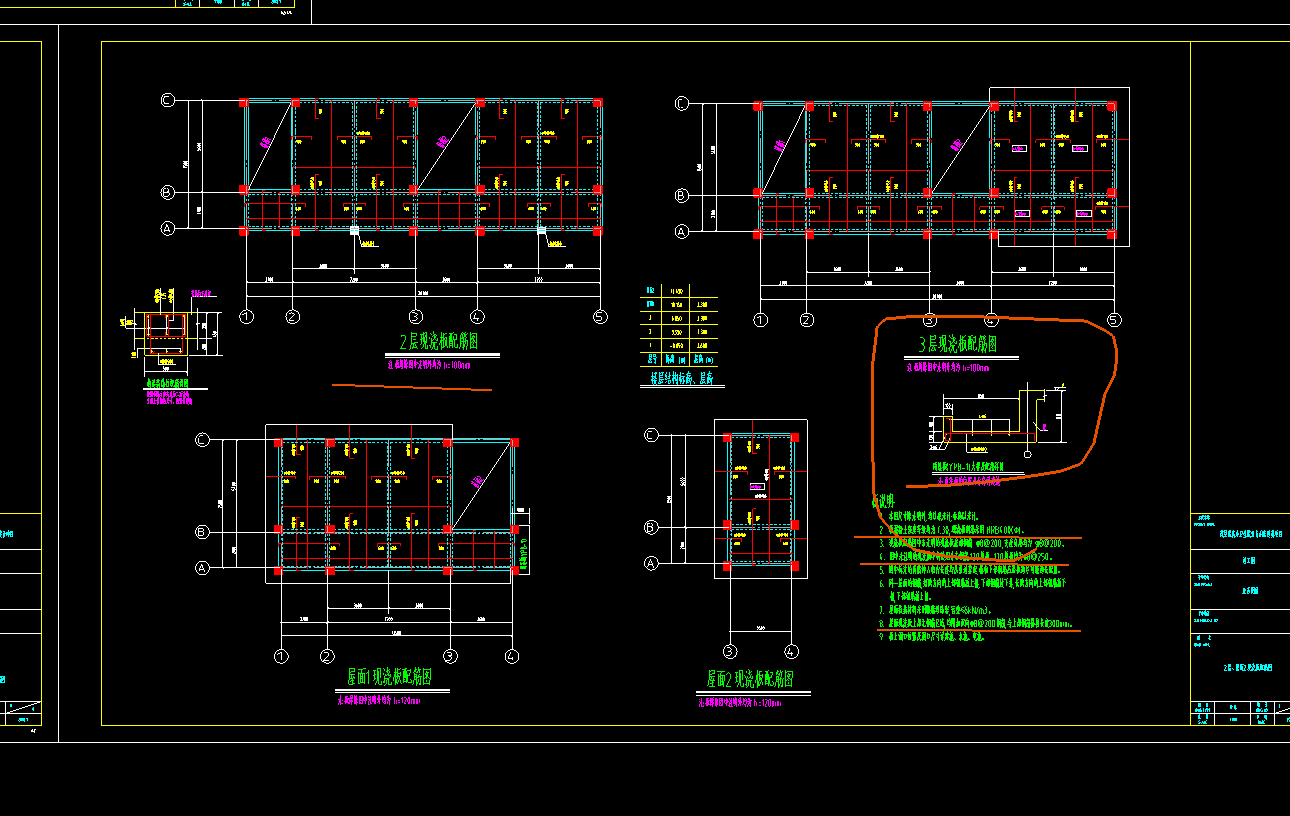Select magenta h=100mm note under 2层 title
The image size is (1290, 816).
pos(428,366)
